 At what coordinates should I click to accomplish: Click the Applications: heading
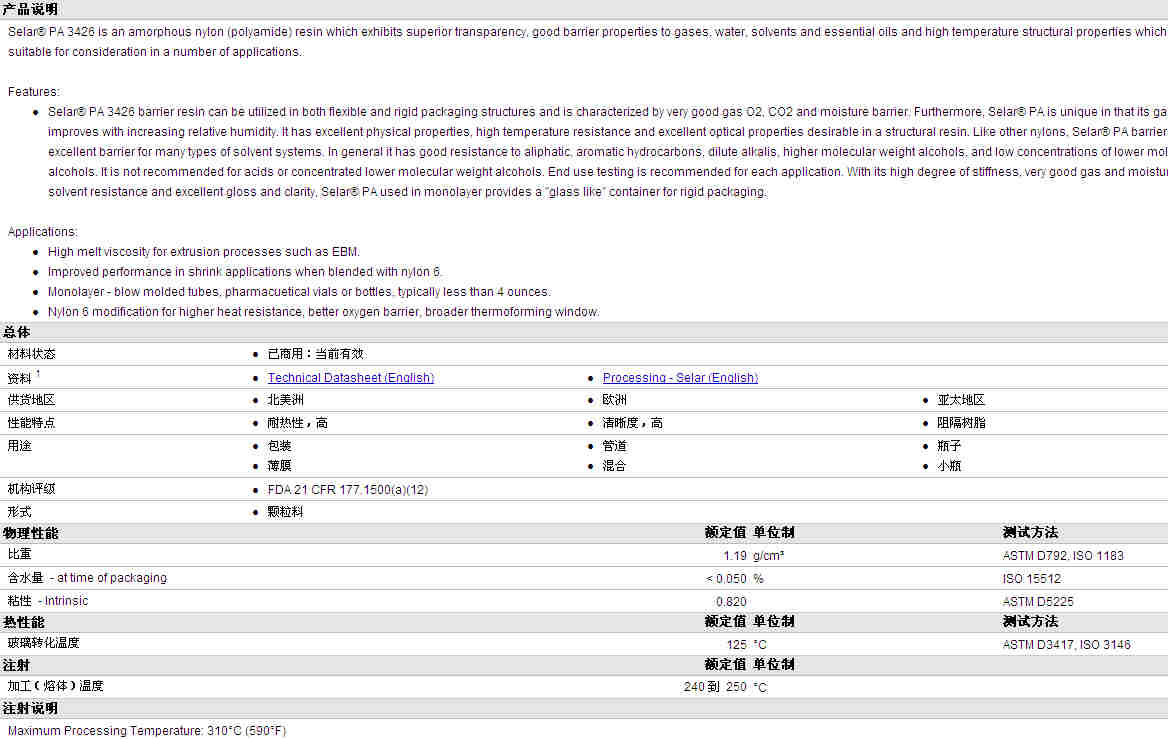click(42, 232)
